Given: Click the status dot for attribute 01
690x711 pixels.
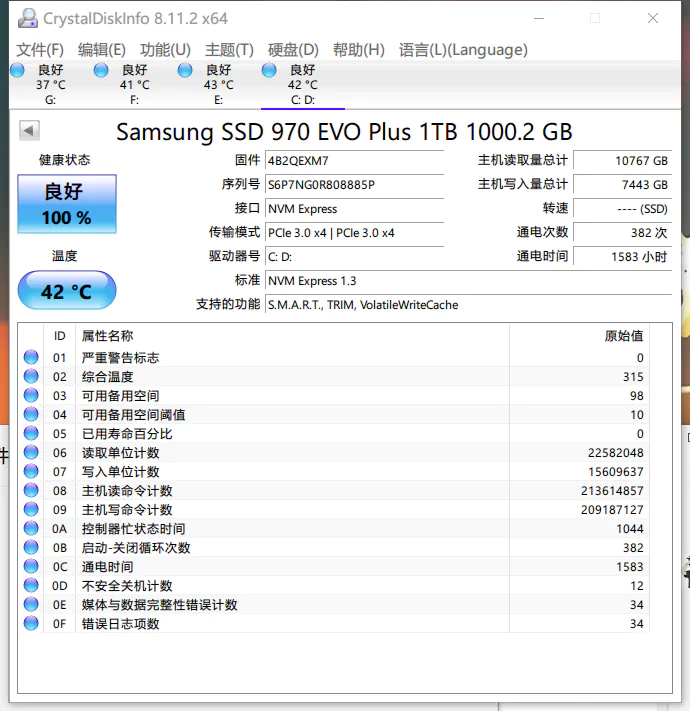Looking at the screenshot, I should [31, 357].
